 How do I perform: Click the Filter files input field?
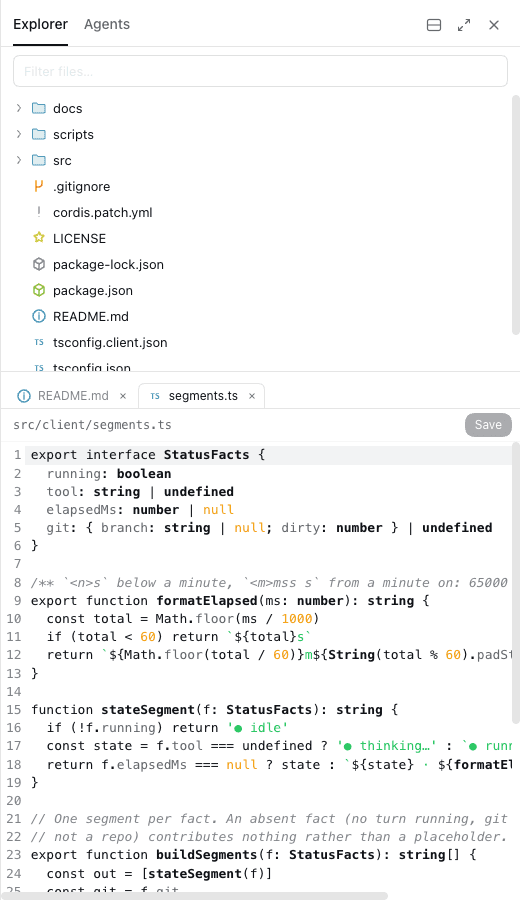click(260, 71)
